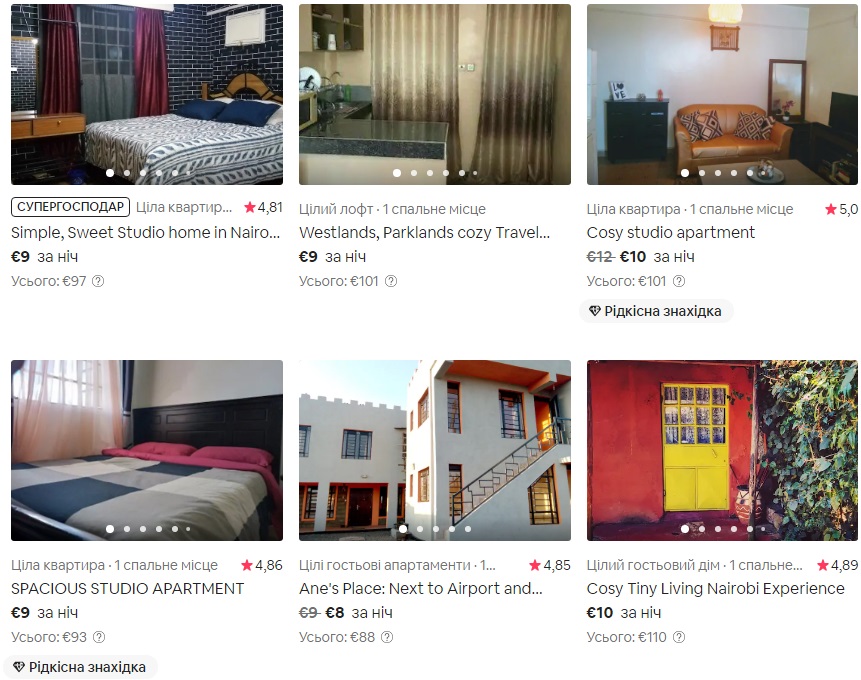Click total price help icon for €97 listing

point(98,281)
